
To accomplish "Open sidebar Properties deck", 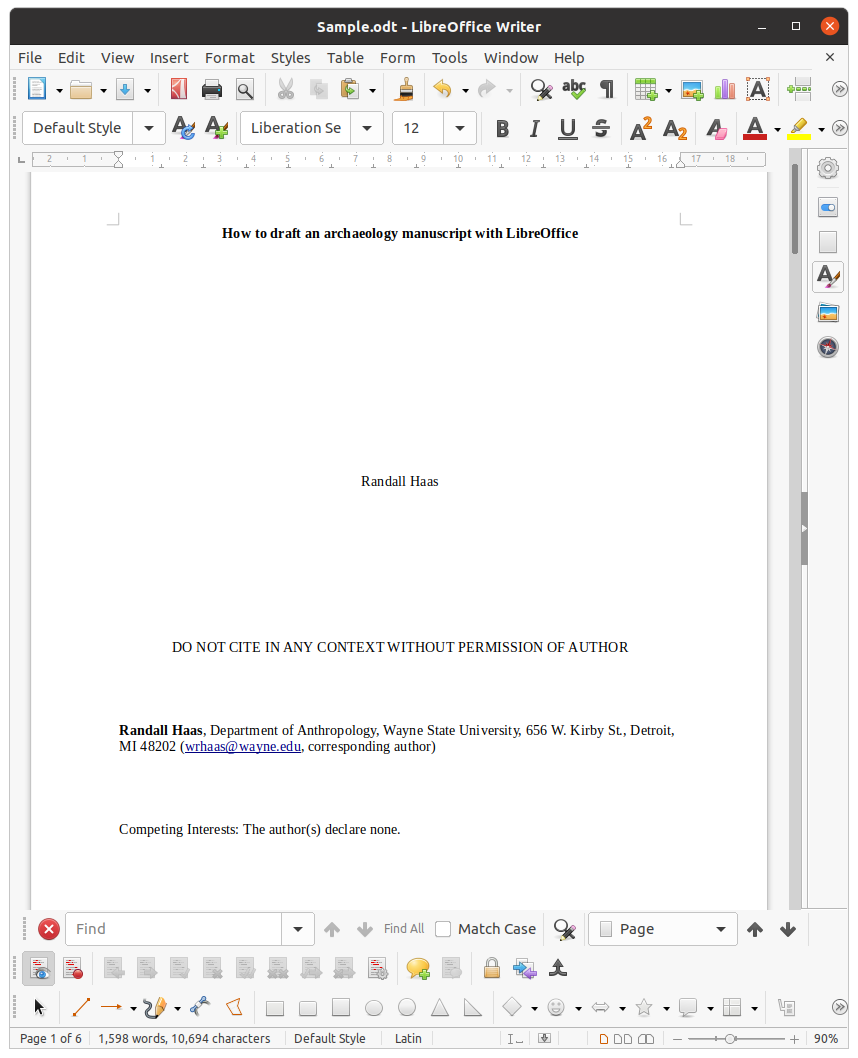I will click(828, 208).
